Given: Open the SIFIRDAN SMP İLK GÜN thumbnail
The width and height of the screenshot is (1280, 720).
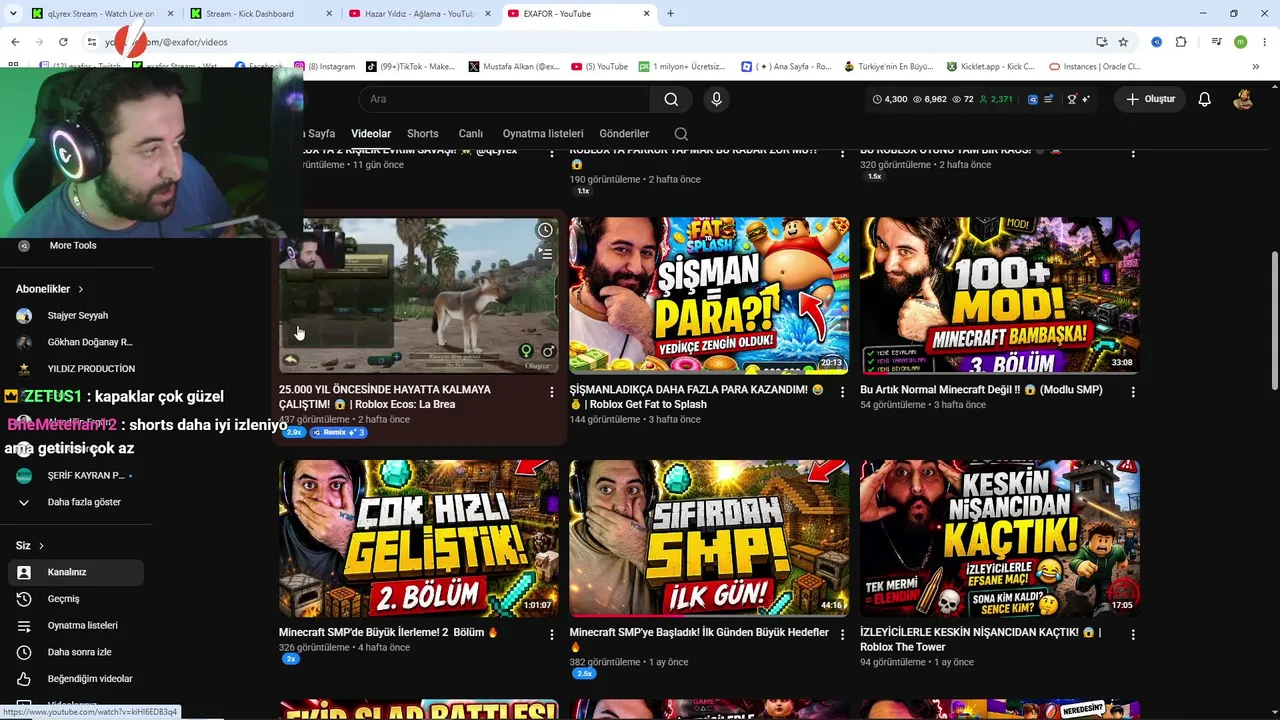Looking at the screenshot, I should (x=709, y=538).
